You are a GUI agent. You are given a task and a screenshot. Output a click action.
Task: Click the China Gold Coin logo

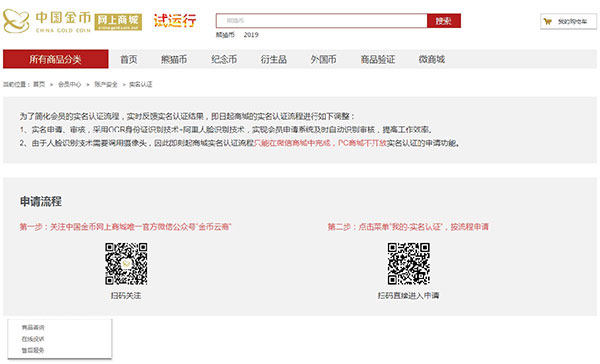coord(47,21)
